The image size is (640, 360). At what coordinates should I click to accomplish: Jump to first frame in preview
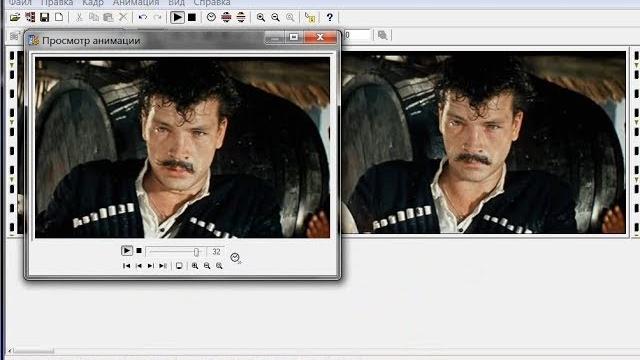pos(127,266)
